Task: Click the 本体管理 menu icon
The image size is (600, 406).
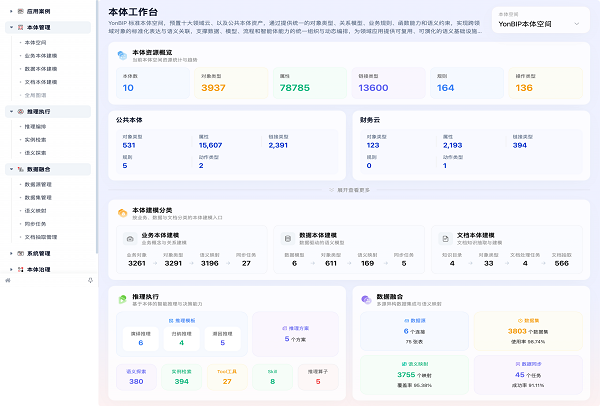Action: [x=21, y=28]
